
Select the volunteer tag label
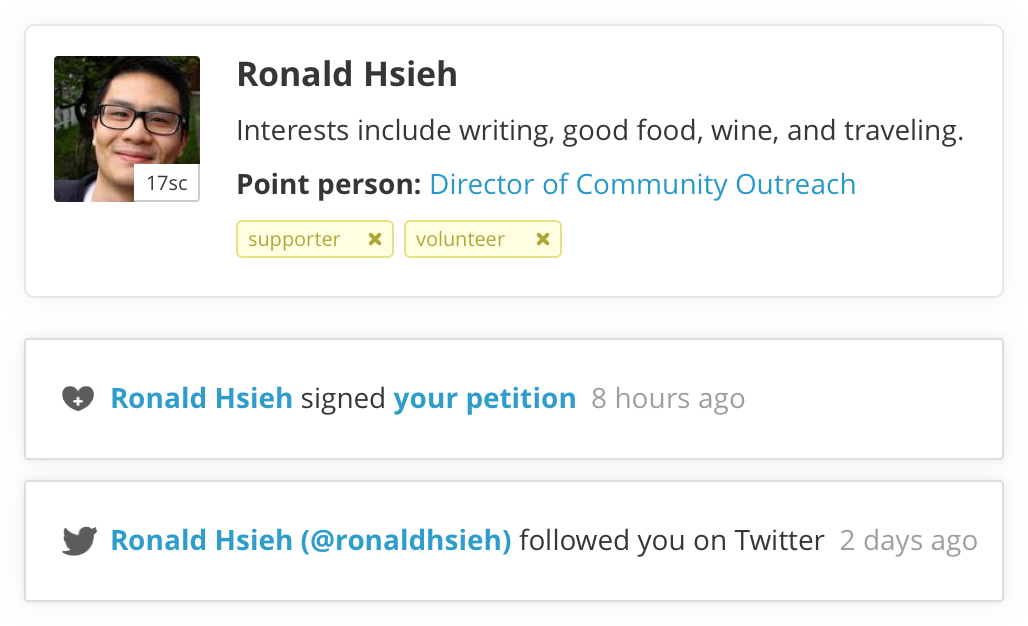460,239
